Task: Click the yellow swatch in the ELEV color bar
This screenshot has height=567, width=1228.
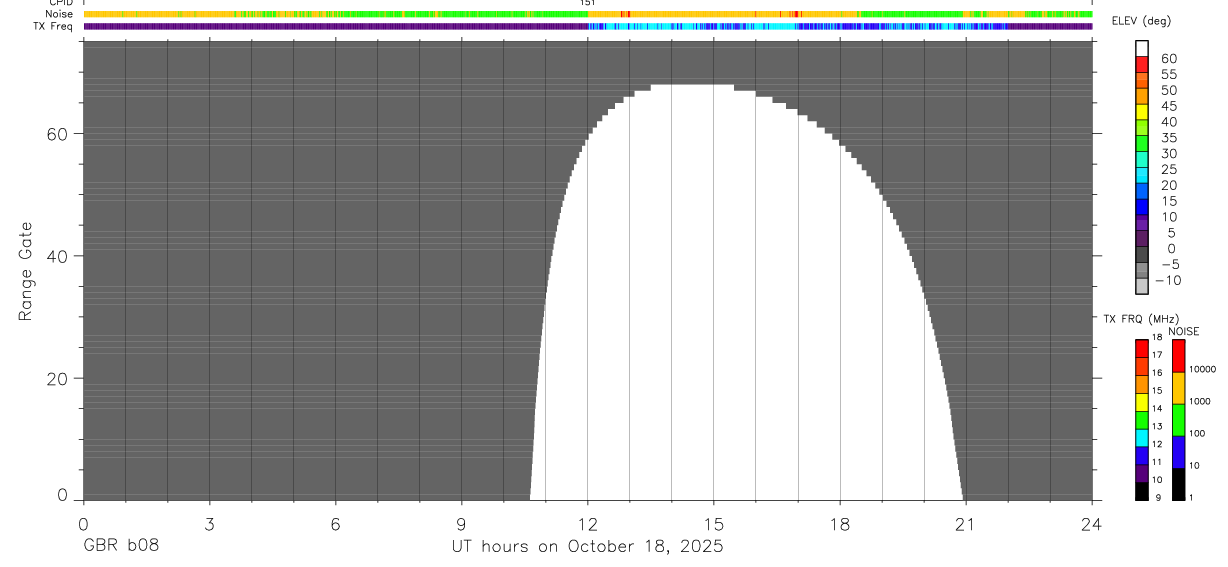Action: click(x=1142, y=112)
